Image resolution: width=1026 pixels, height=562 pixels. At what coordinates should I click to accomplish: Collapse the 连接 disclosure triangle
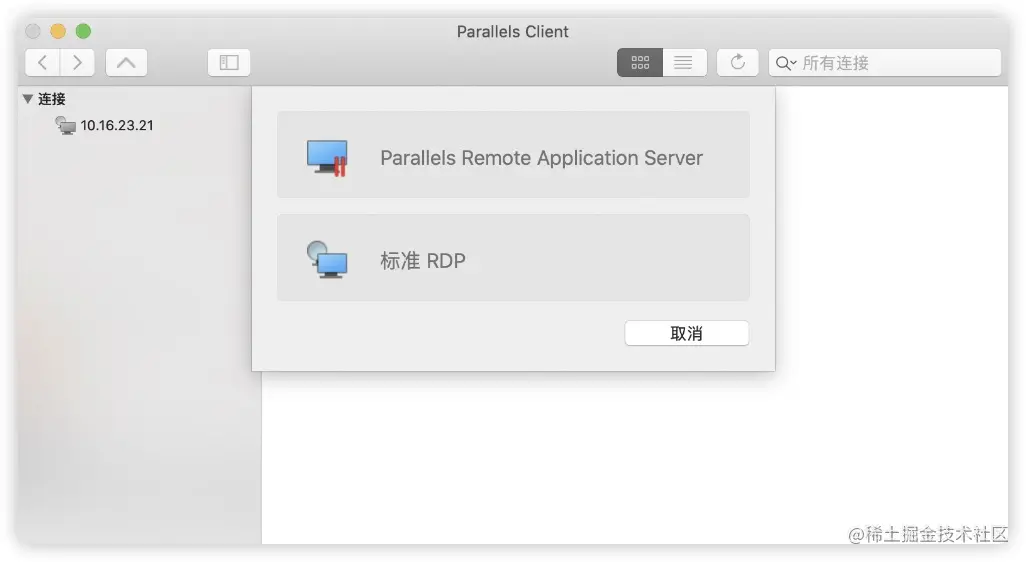[27, 99]
